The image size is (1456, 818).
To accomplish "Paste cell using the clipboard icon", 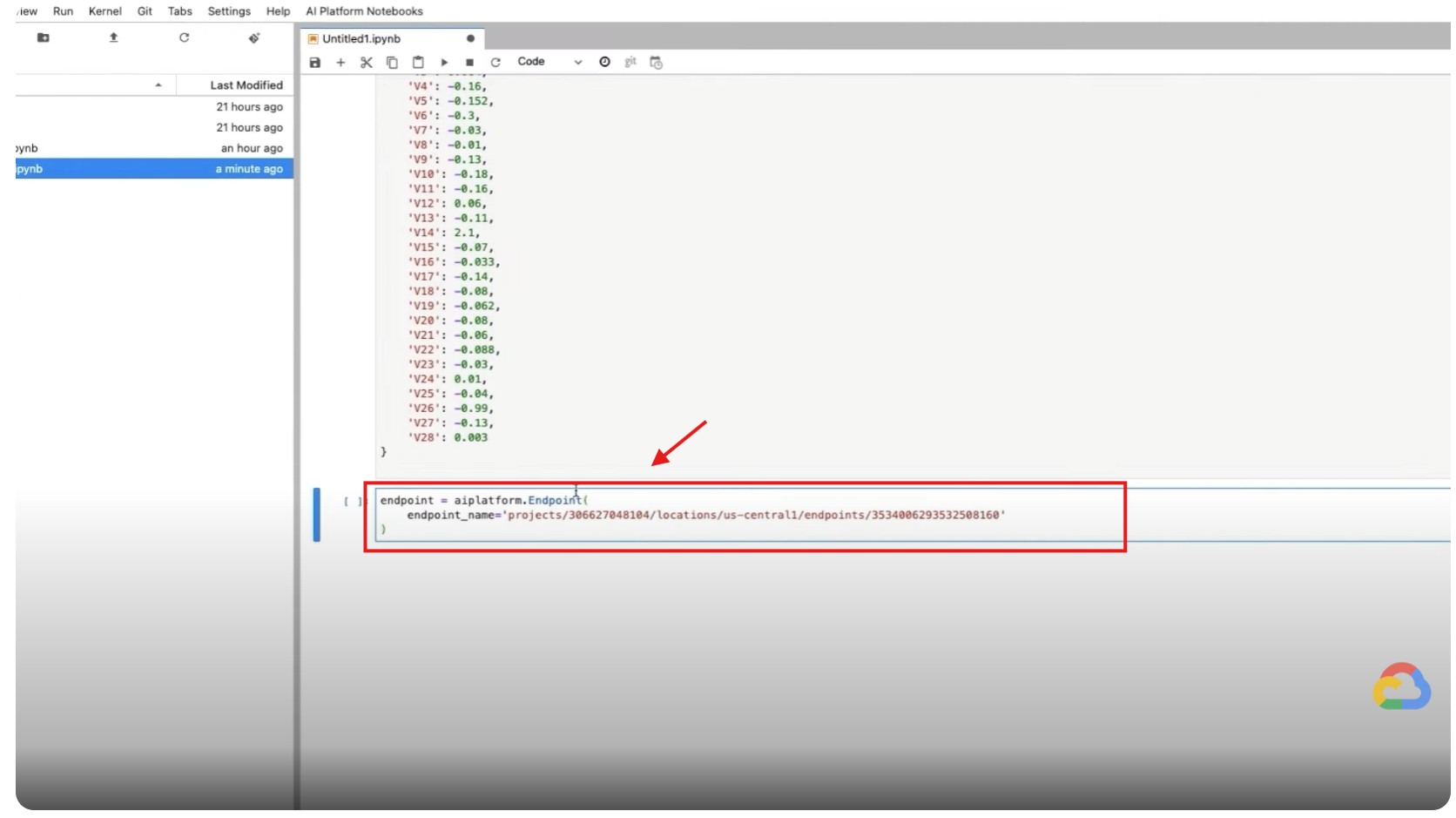I will tap(418, 63).
